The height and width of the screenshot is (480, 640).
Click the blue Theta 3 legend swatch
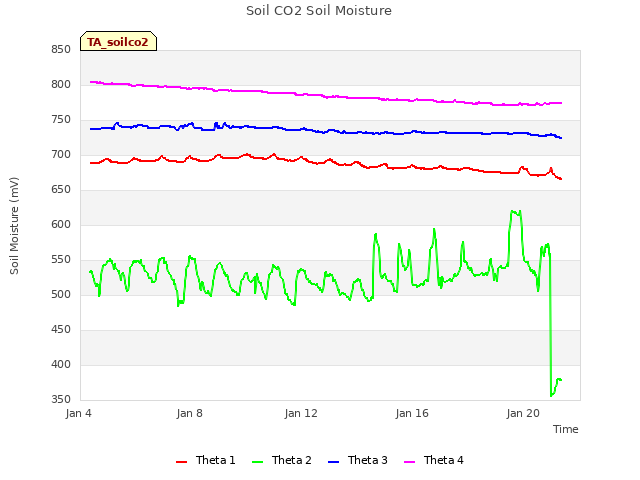pos(333,462)
